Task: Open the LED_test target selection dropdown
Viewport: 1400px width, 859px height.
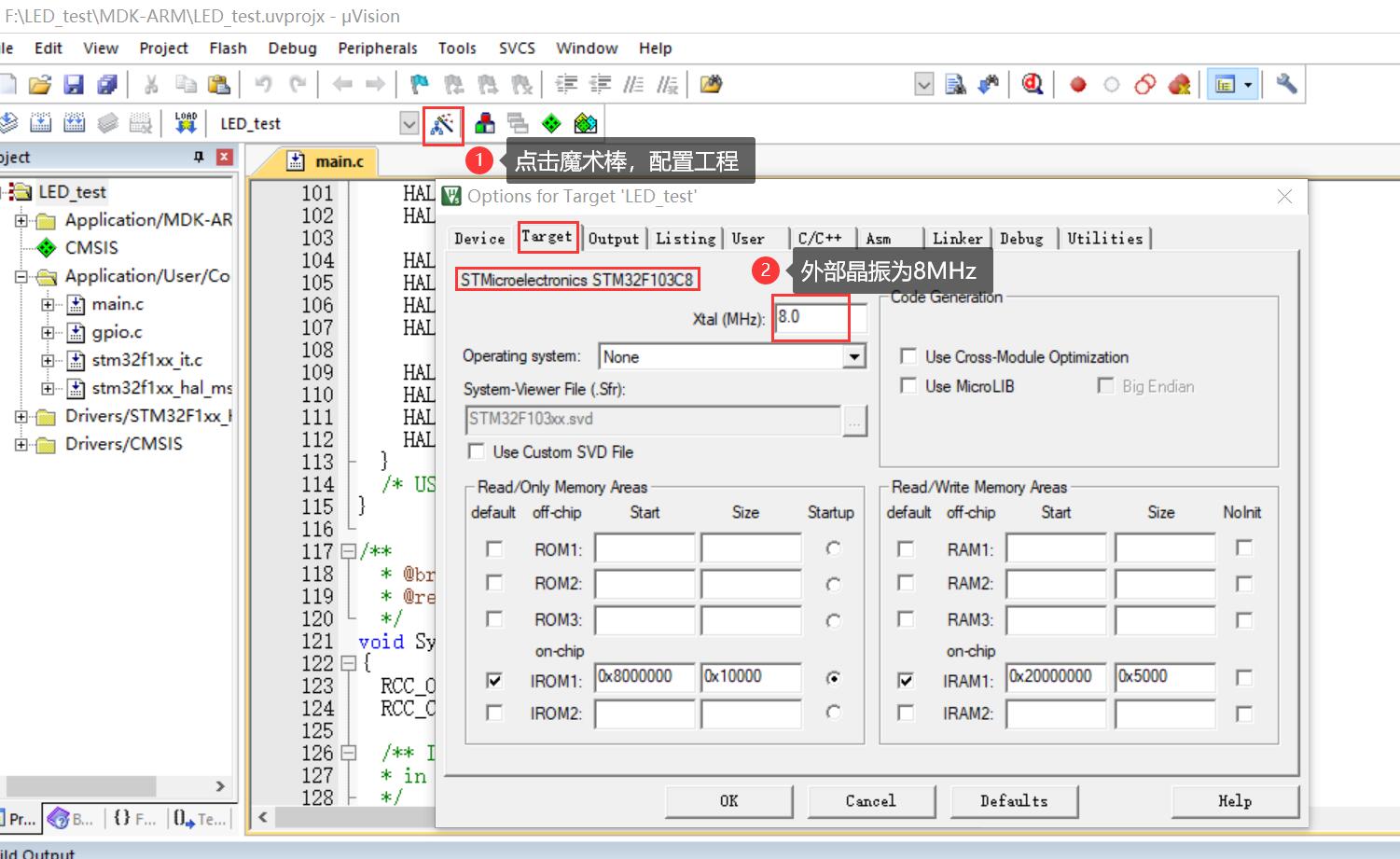Action: 409,123
